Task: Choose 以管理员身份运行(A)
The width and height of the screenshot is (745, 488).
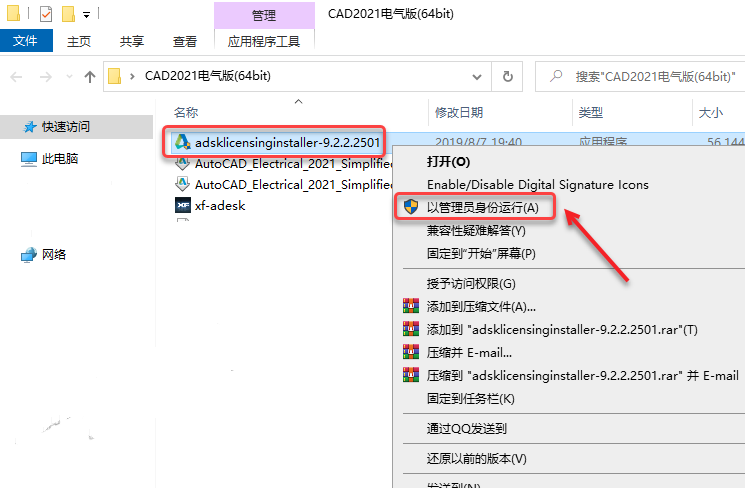Action: 483,207
